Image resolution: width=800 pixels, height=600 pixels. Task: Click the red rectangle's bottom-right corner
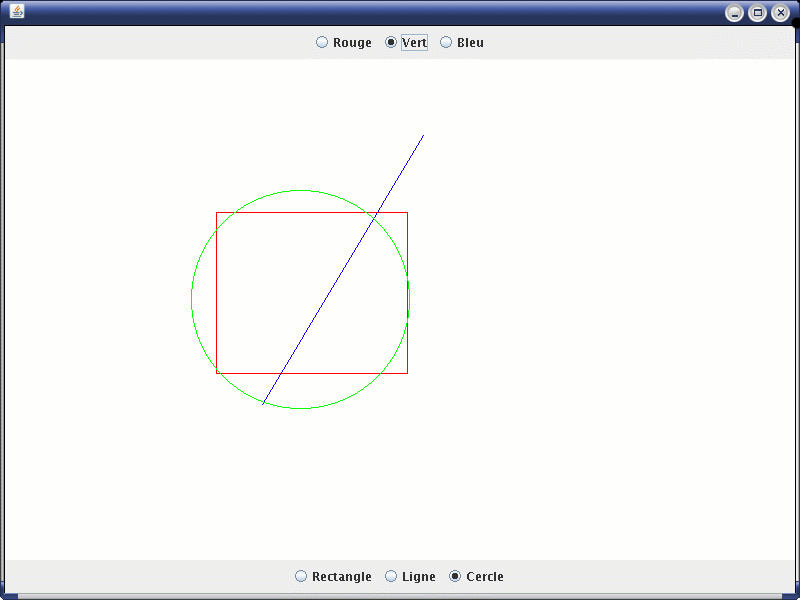point(407,373)
